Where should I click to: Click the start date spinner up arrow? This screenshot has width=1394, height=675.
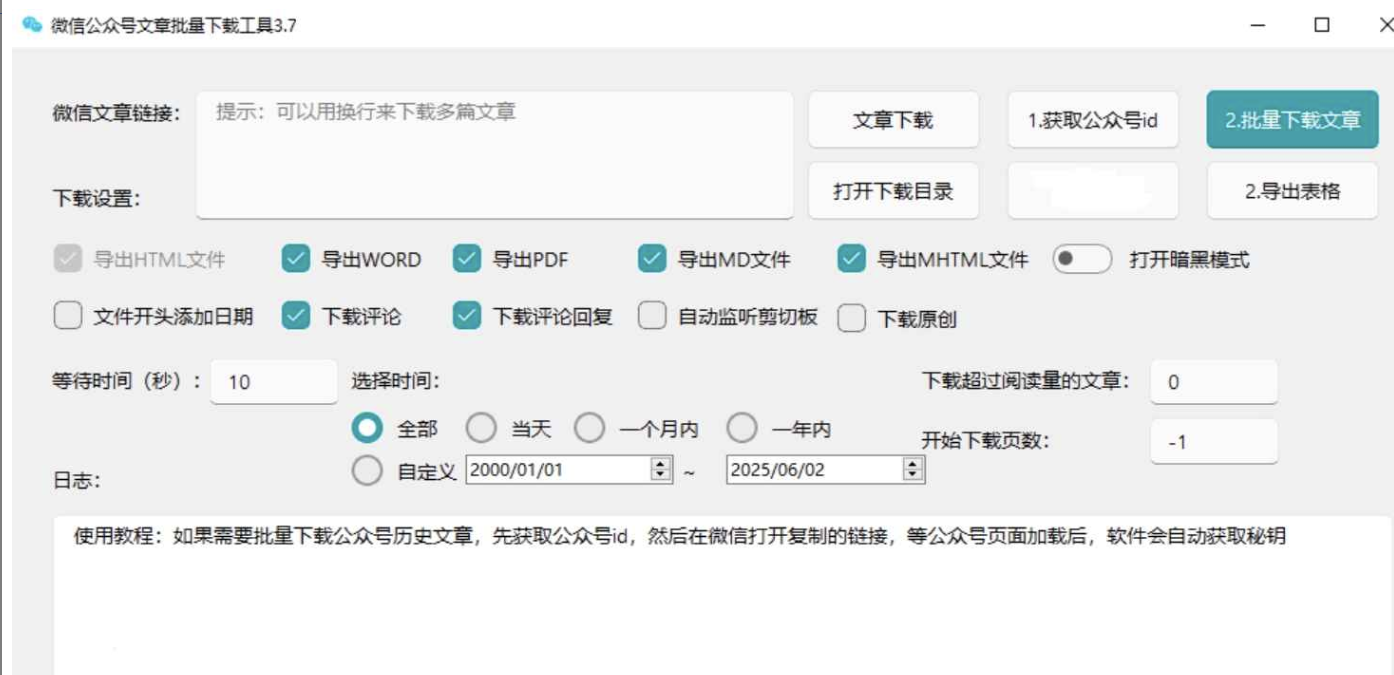[x=659, y=463]
